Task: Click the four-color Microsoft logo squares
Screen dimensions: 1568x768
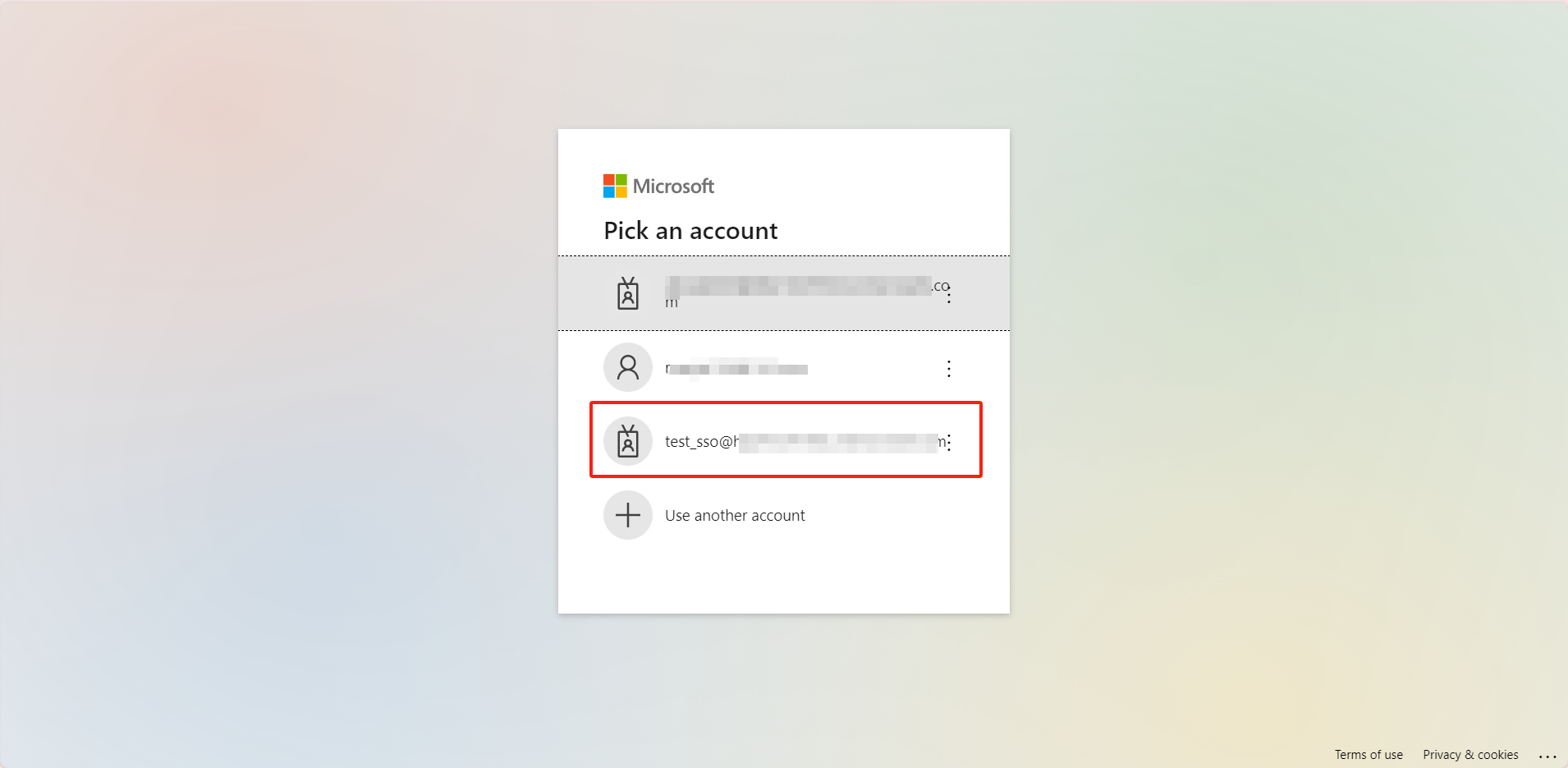Action: pos(615,186)
